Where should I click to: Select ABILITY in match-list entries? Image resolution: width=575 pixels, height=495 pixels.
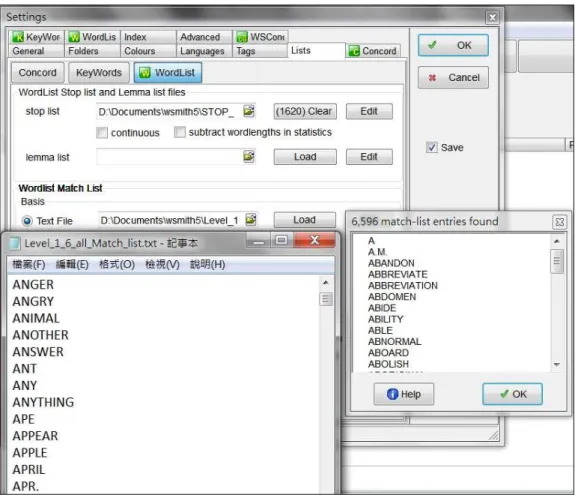(385, 319)
